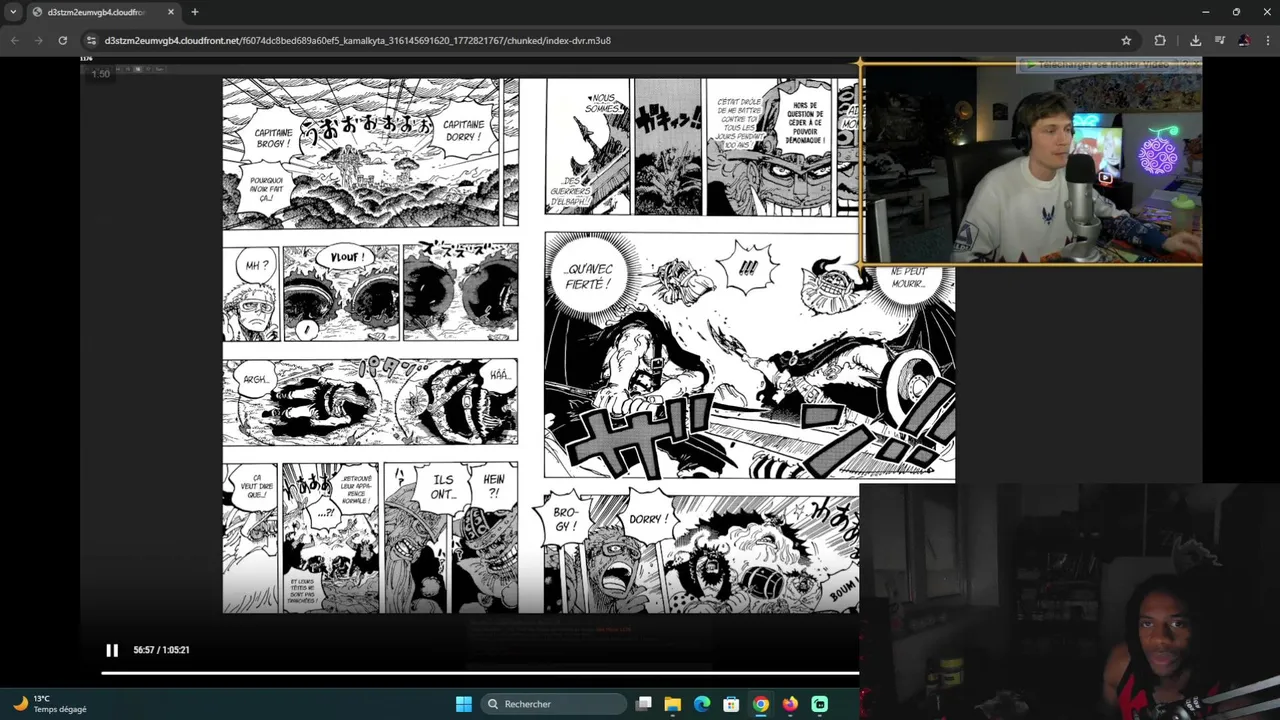The image size is (1280, 720).
Task: Click the 'ARGH...' speech bubble
Action: click(256, 380)
